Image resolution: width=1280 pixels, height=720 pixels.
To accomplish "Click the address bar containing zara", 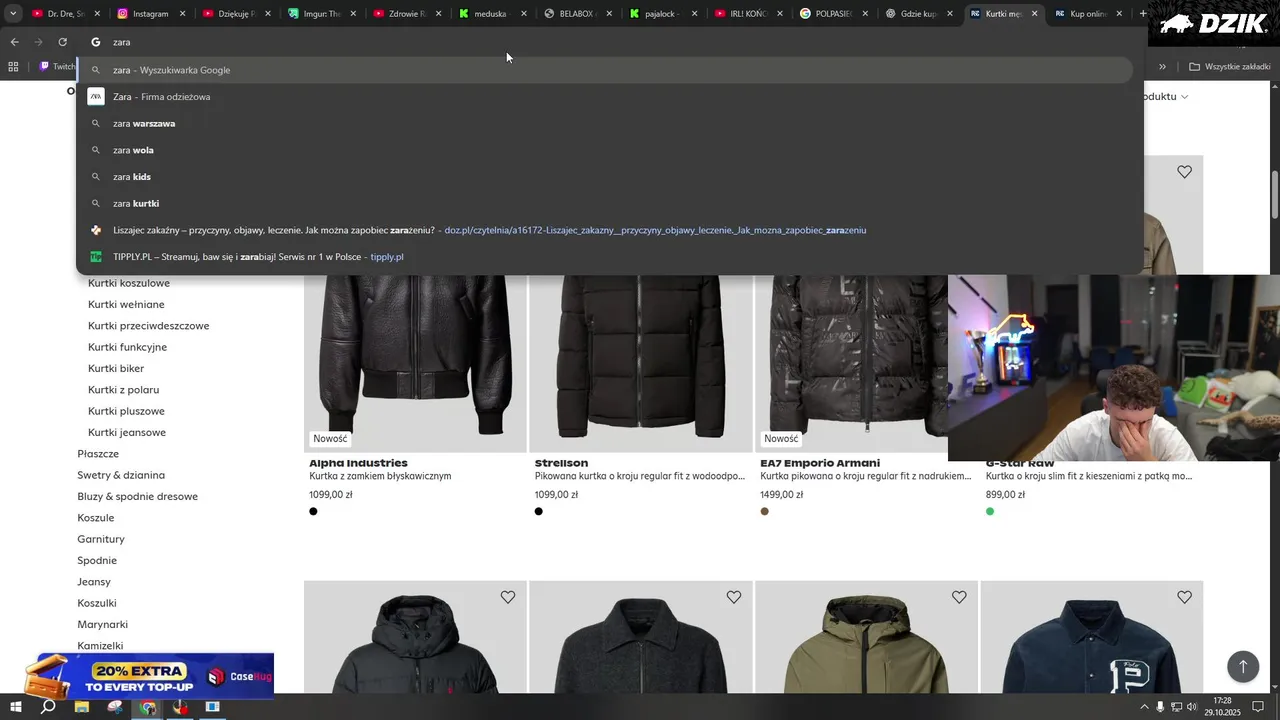I will (x=610, y=42).
